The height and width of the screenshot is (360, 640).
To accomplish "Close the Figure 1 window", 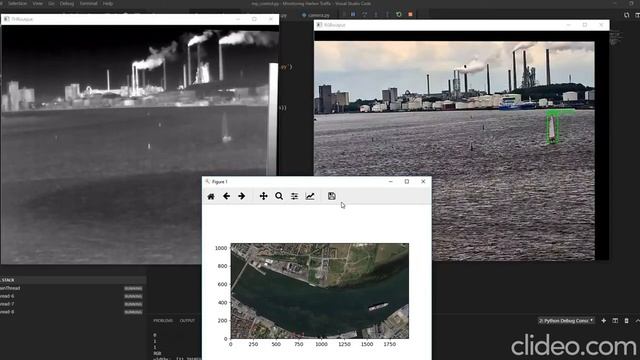I will click(423, 182).
